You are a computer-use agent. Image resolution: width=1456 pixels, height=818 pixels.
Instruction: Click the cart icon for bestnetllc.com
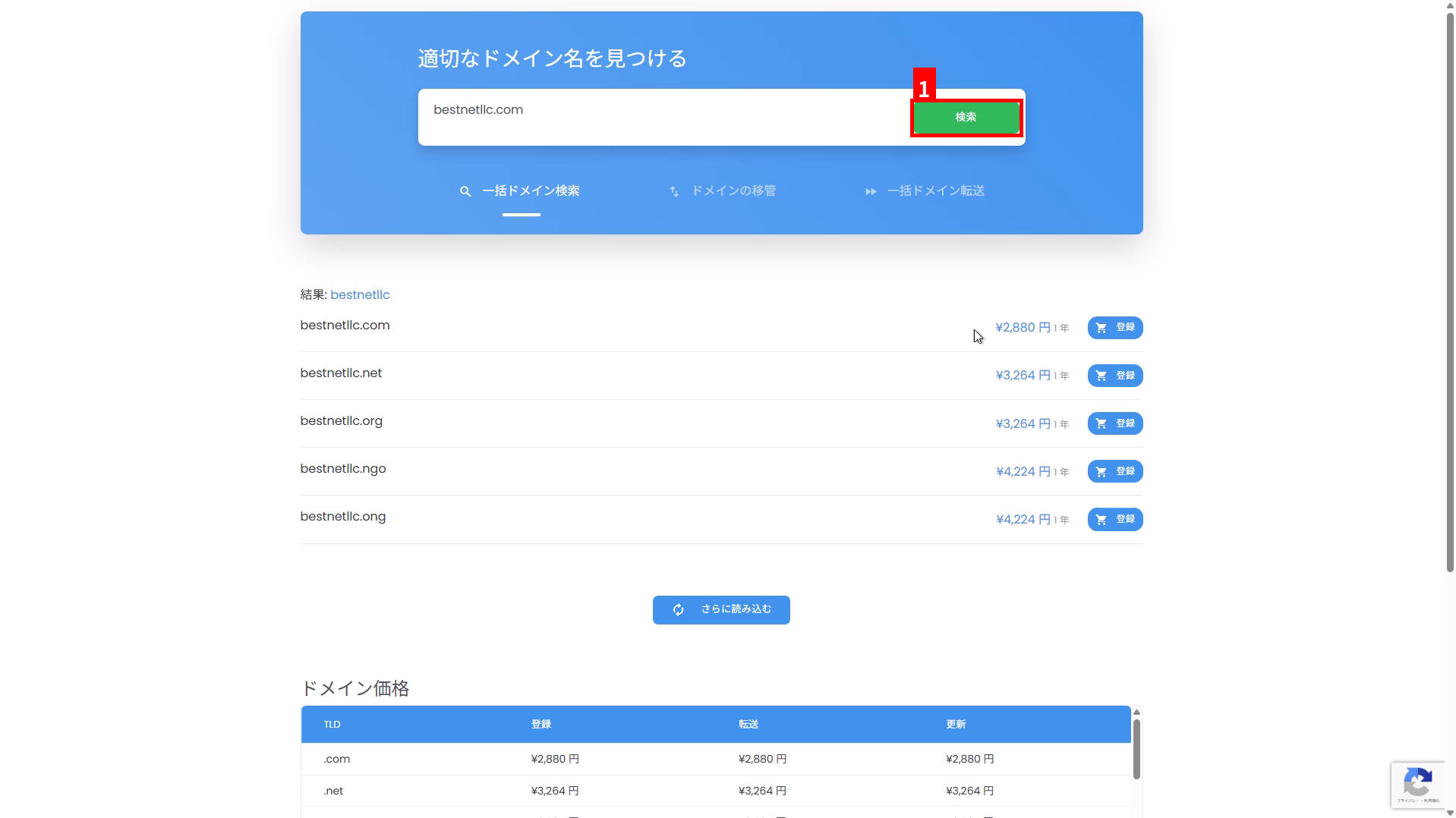pos(1101,328)
